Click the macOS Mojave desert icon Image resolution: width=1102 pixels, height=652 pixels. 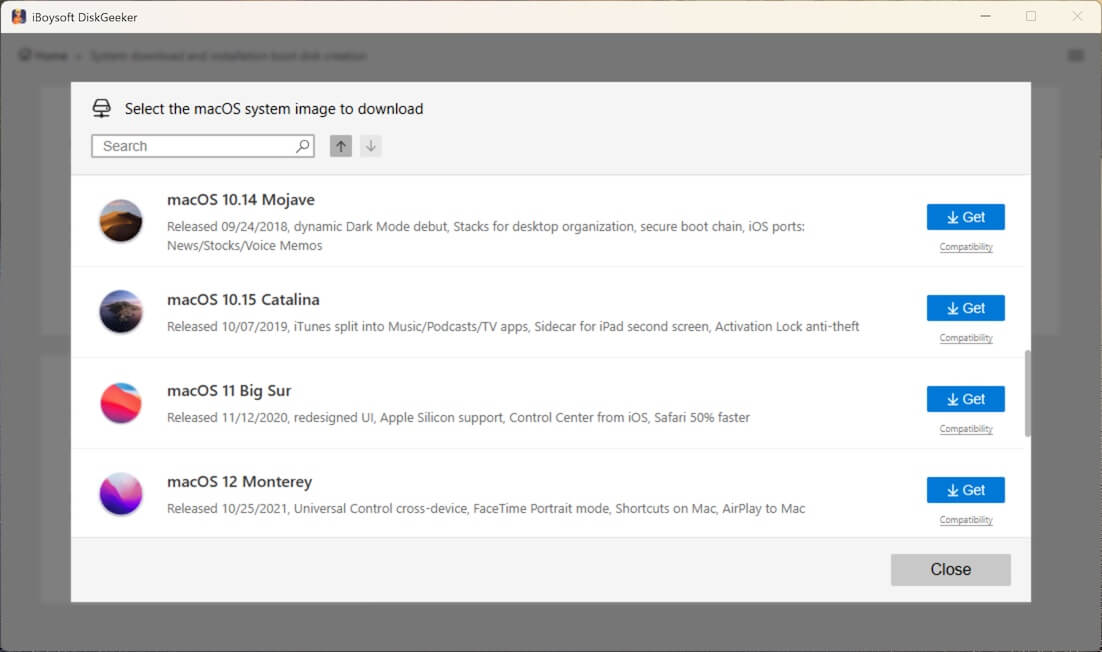click(121, 221)
